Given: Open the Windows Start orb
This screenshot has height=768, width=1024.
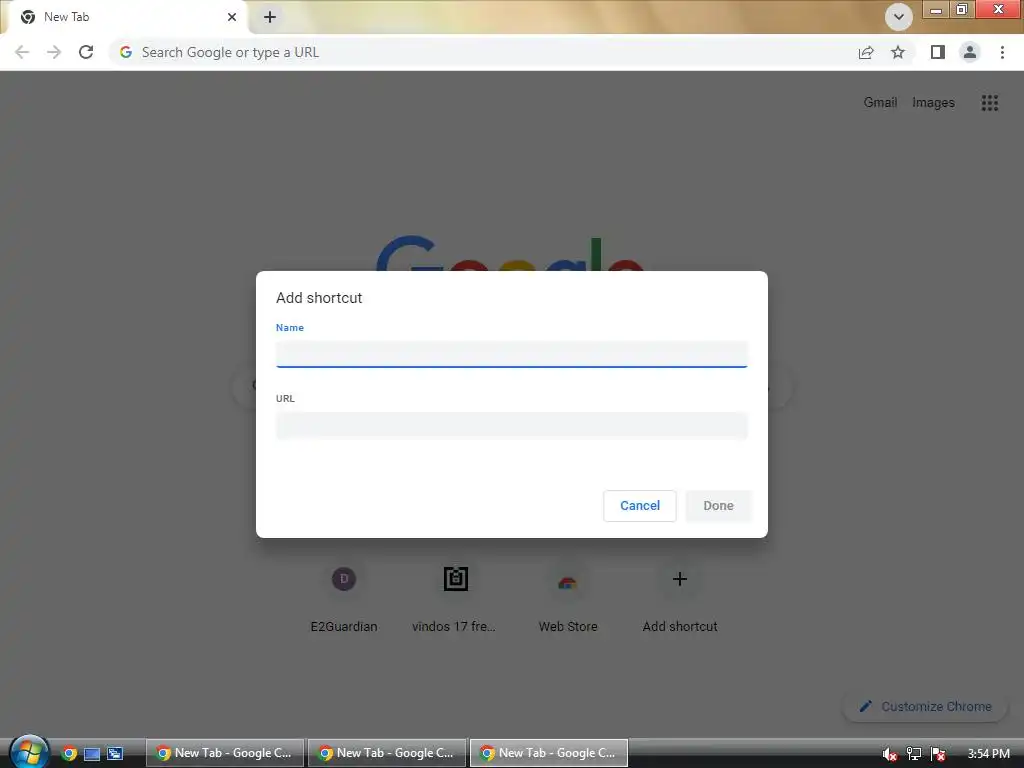Looking at the screenshot, I should 29,752.
